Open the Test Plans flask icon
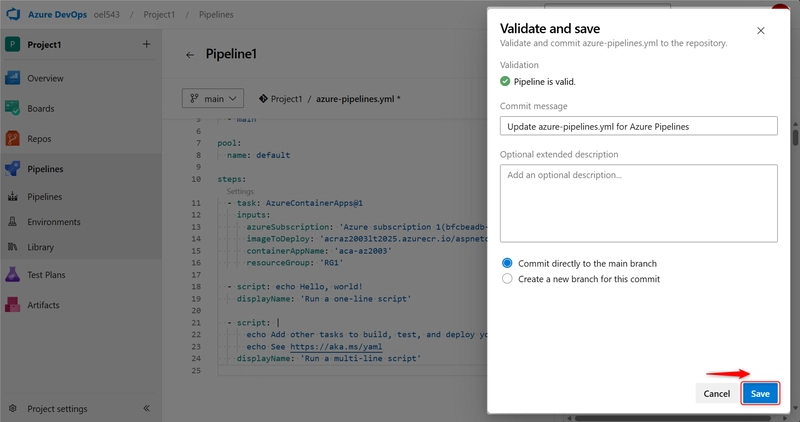 (x=14, y=274)
